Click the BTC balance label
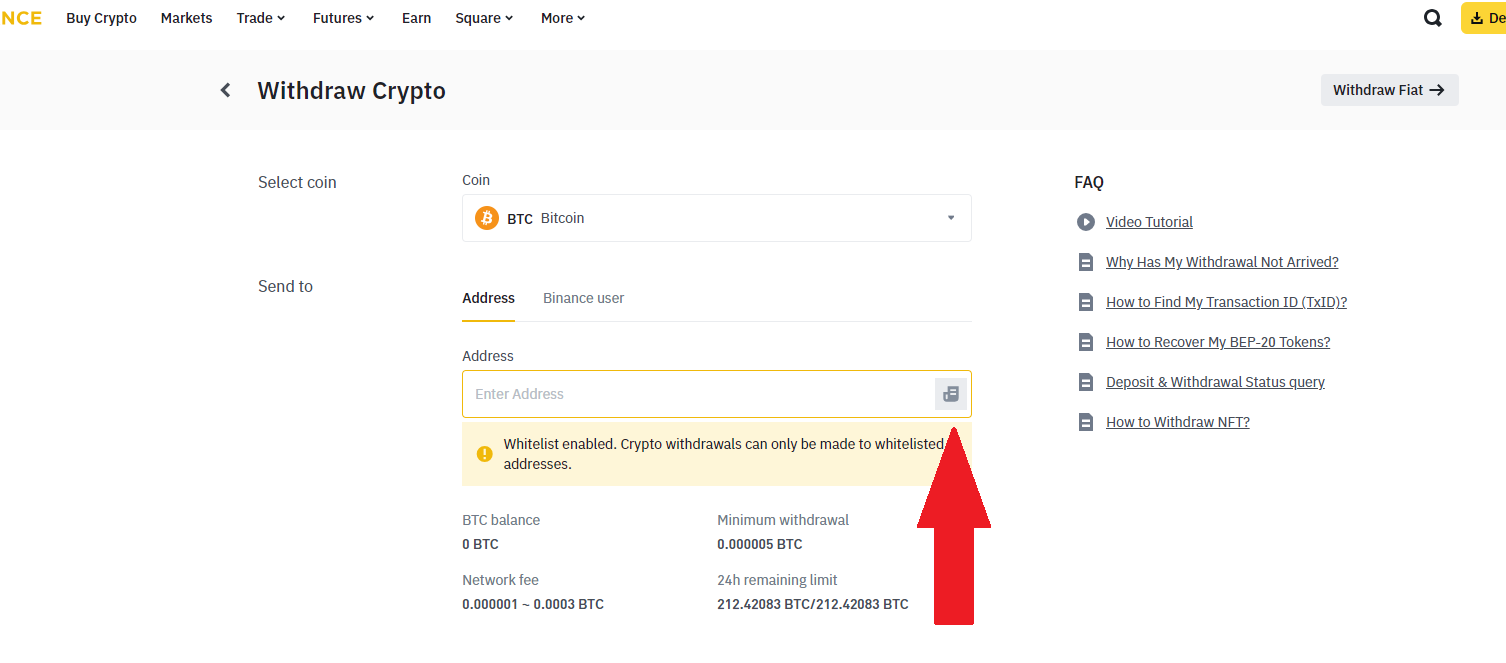The width and height of the screenshot is (1506, 663). (x=501, y=520)
